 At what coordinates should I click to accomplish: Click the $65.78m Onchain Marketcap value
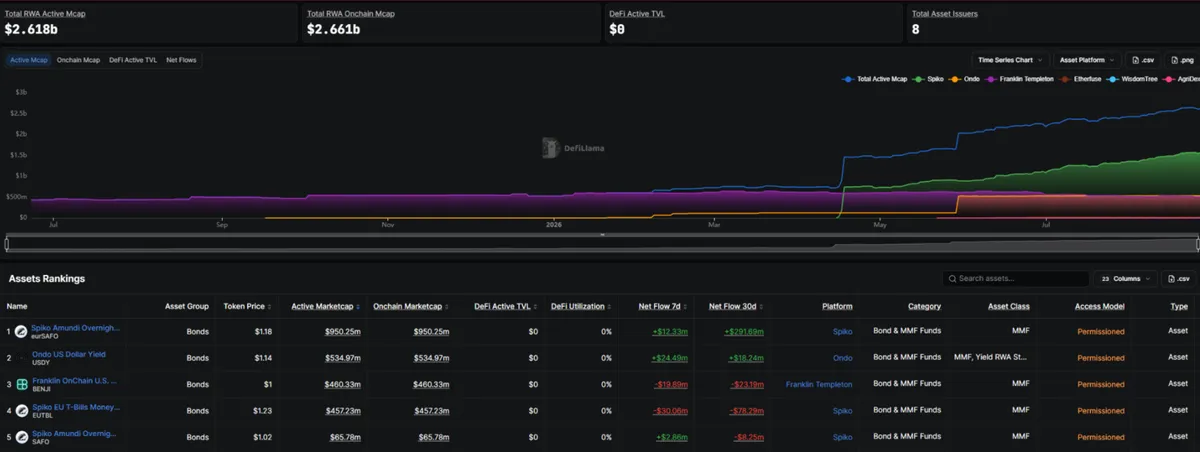point(432,437)
